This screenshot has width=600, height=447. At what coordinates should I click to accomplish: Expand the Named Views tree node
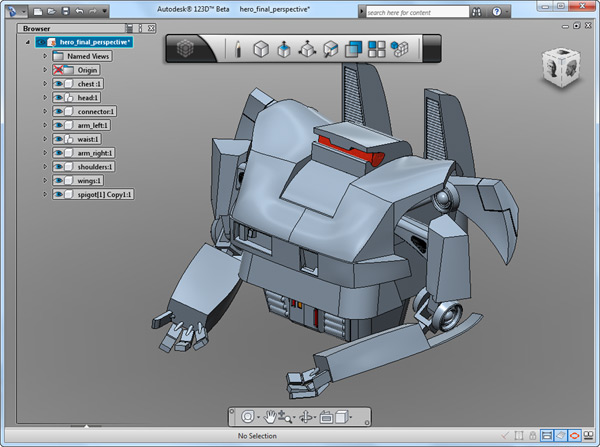tap(45, 57)
